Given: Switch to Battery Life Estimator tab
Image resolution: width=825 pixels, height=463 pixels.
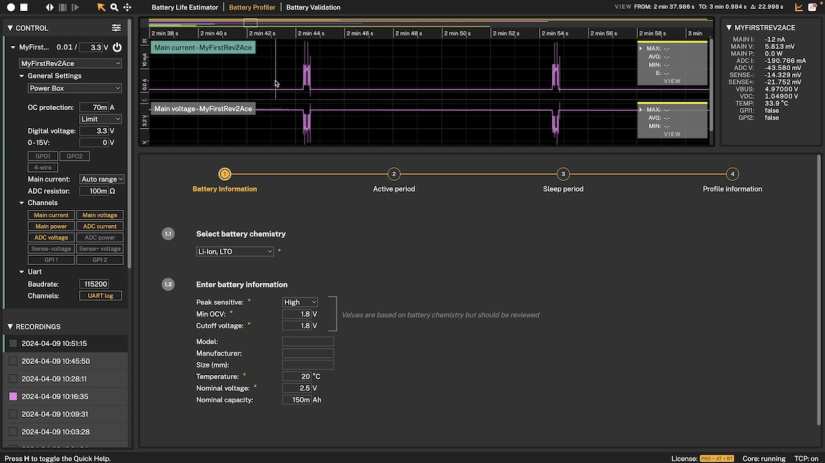Looking at the screenshot, I should (x=184, y=7).
